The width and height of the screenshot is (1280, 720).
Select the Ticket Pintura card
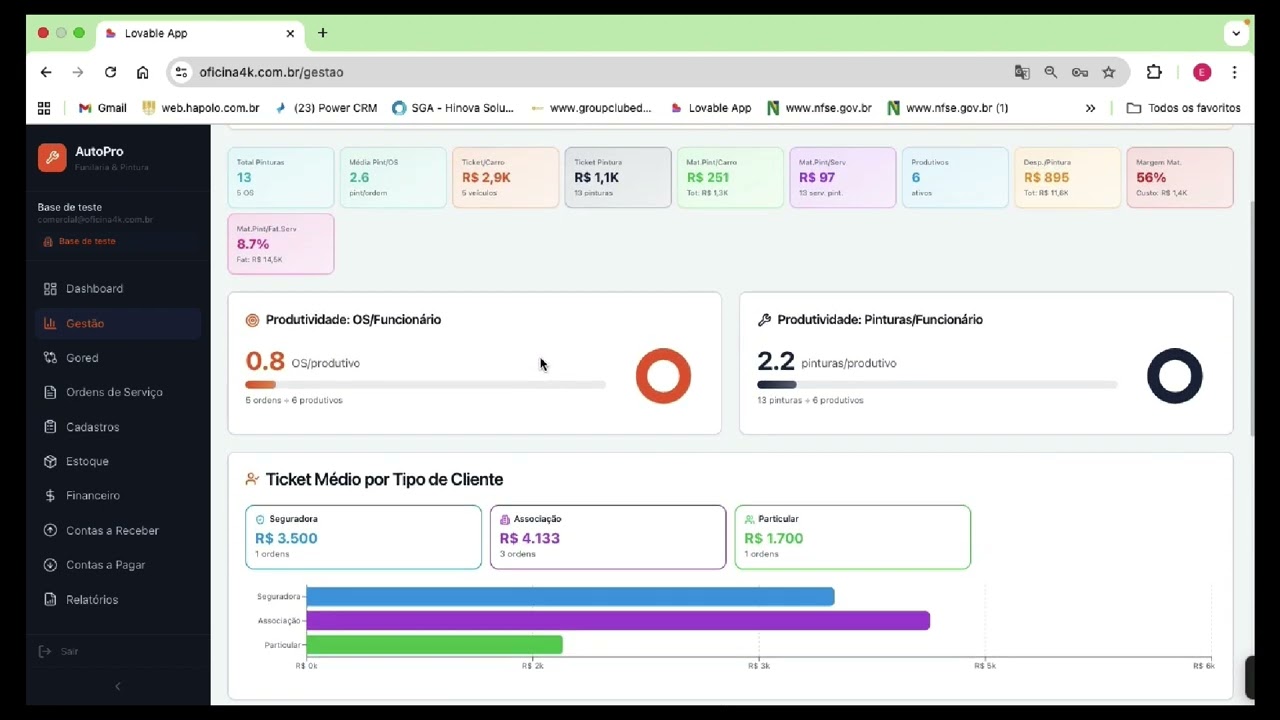tap(618, 177)
